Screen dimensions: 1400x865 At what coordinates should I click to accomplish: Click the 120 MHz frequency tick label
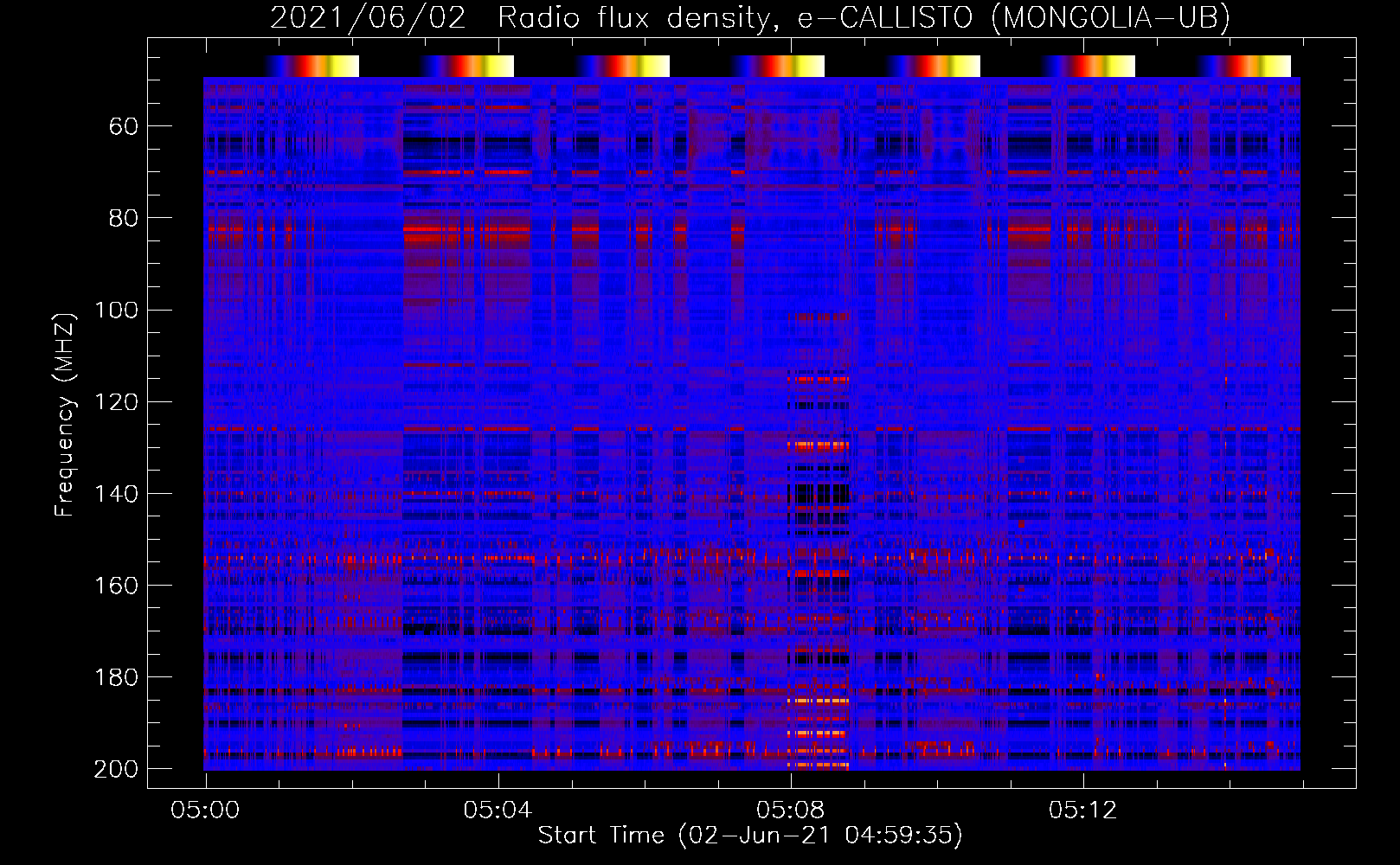pos(116,401)
